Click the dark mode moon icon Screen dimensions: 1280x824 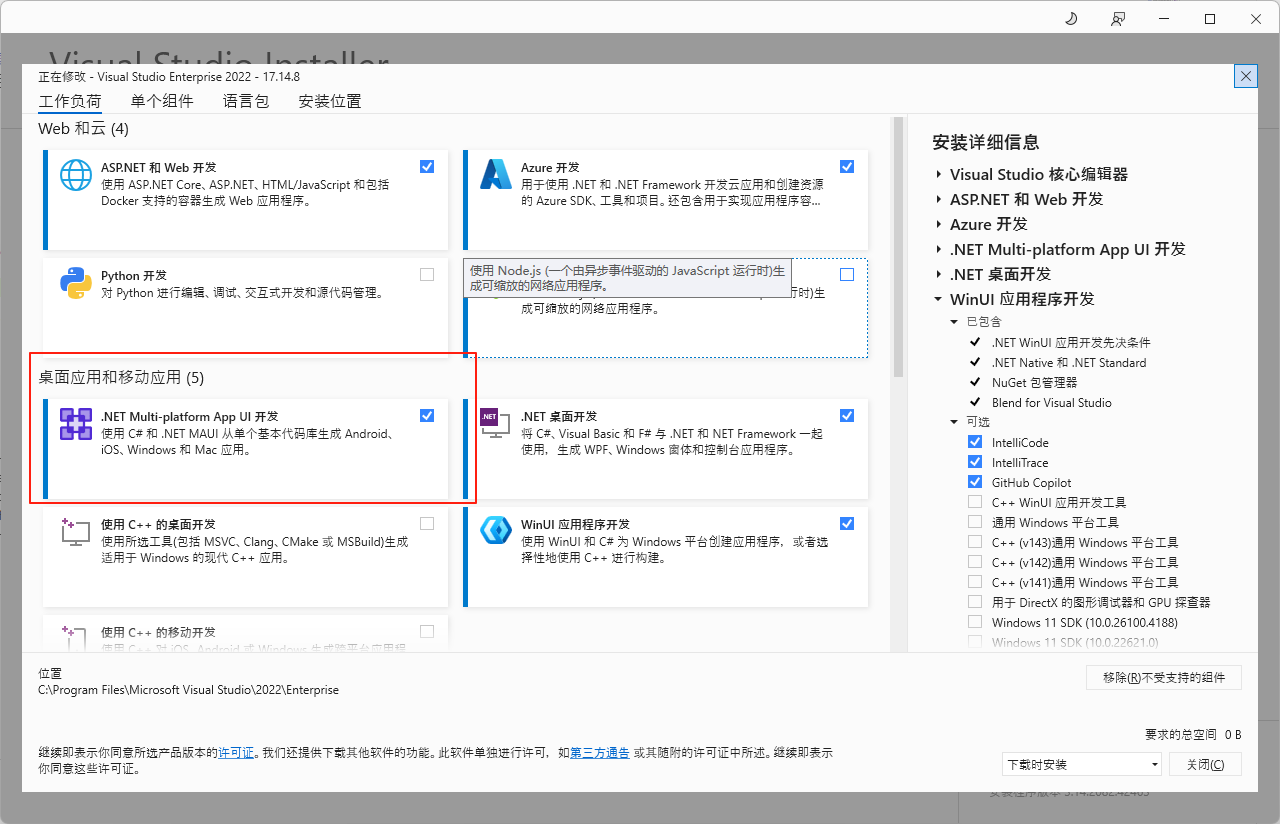click(x=1071, y=19)
